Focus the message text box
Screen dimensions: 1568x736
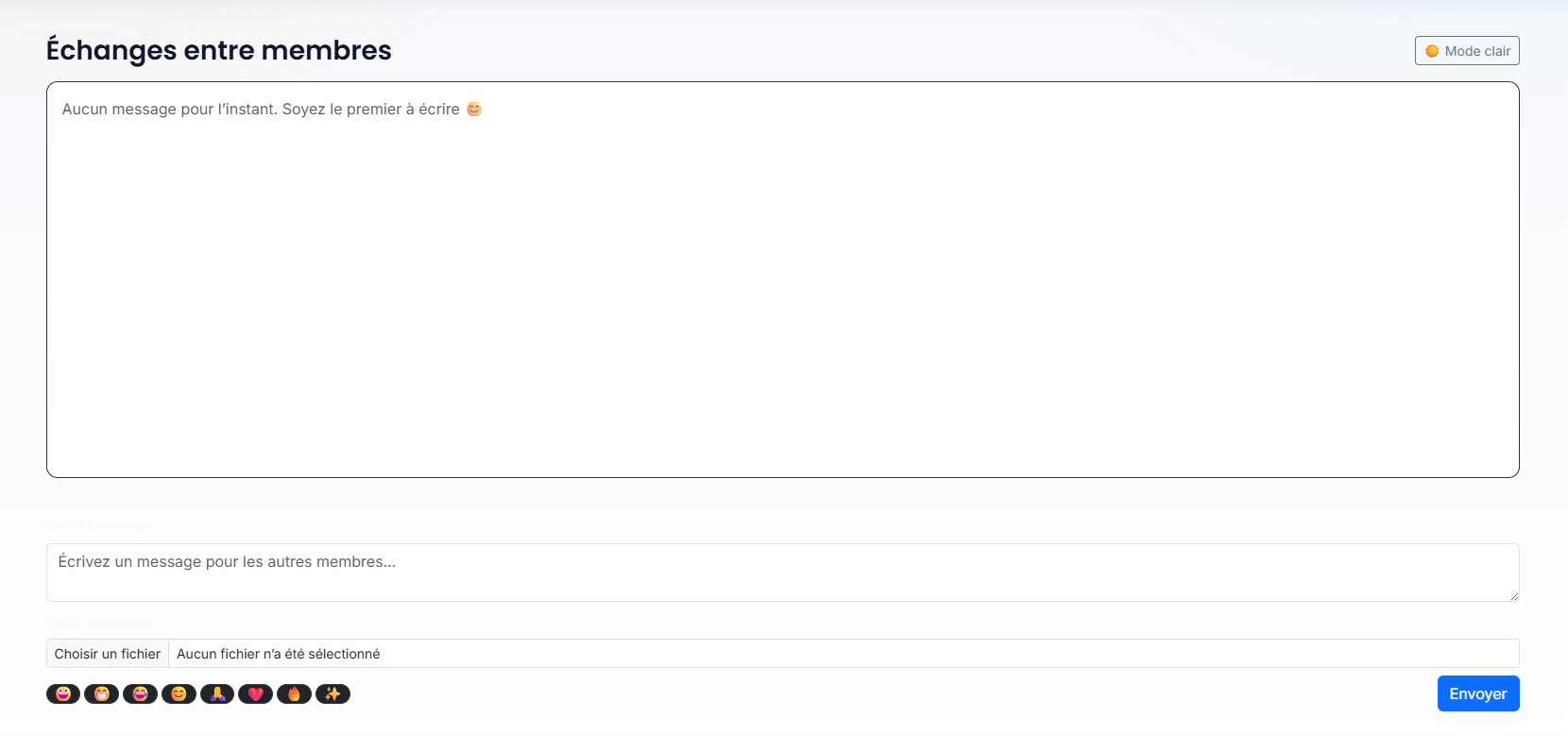782,573
